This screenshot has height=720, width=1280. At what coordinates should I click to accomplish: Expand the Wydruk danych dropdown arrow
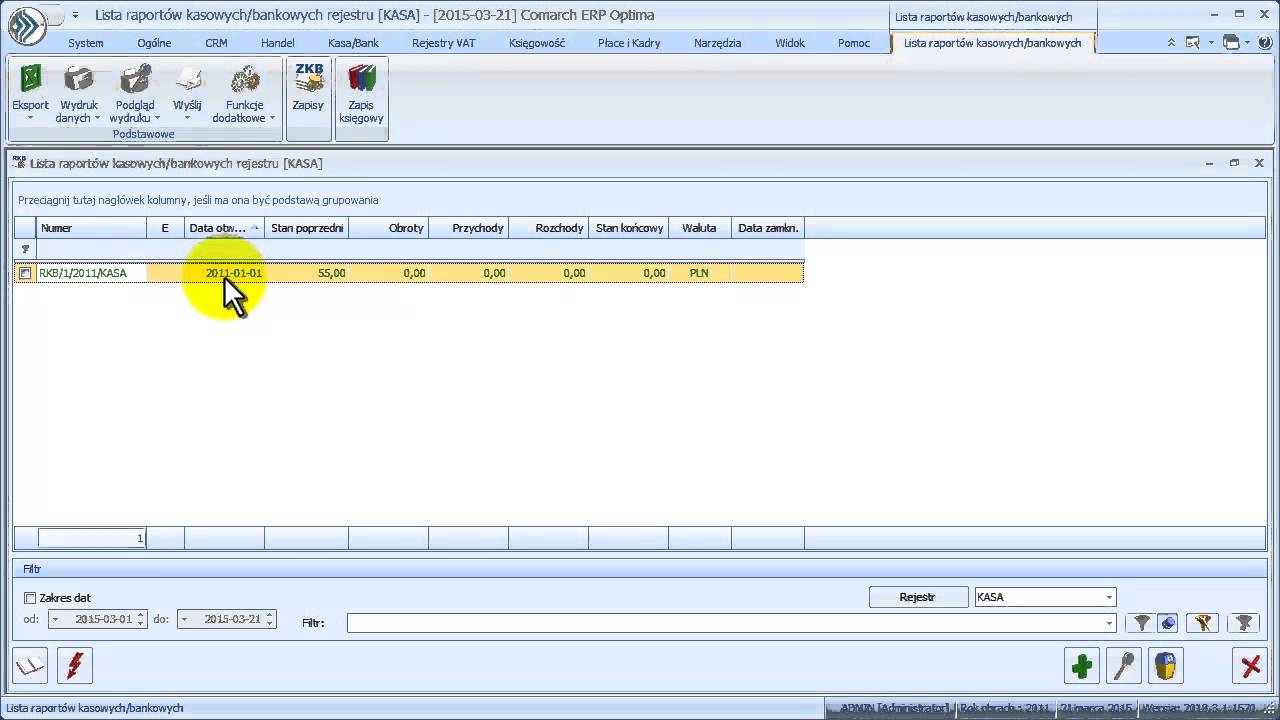click(x=97, y=118)
